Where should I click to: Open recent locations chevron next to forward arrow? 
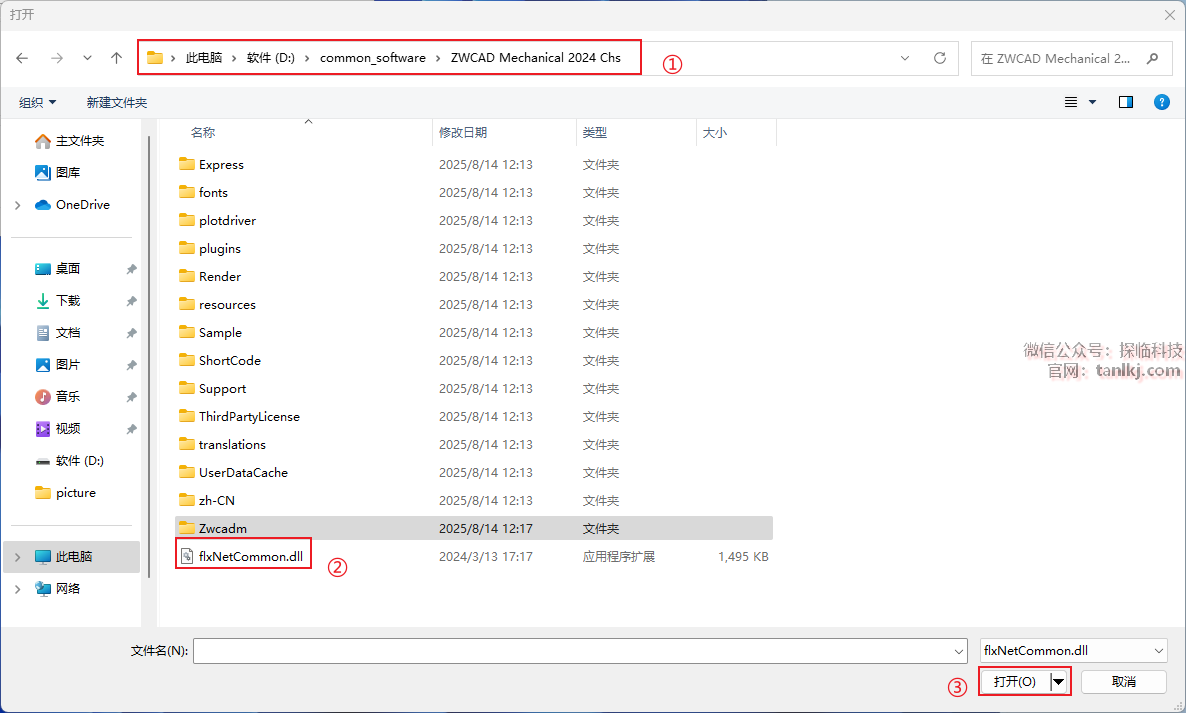(x=88, y=58)
